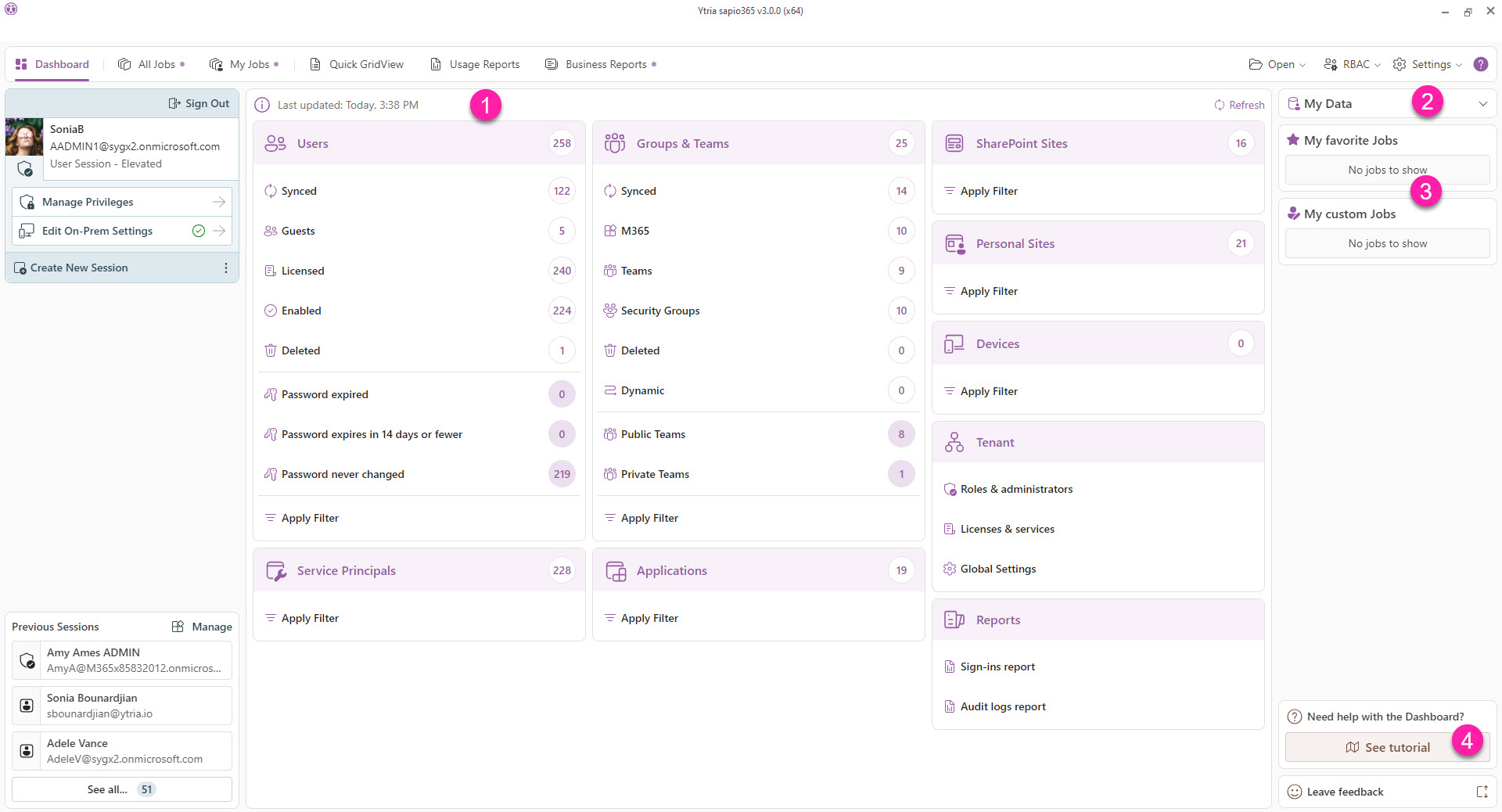1502x812 pixels.
Task: Open Manage Privileges
Action: pyautogui.click(x=122, y=202)
